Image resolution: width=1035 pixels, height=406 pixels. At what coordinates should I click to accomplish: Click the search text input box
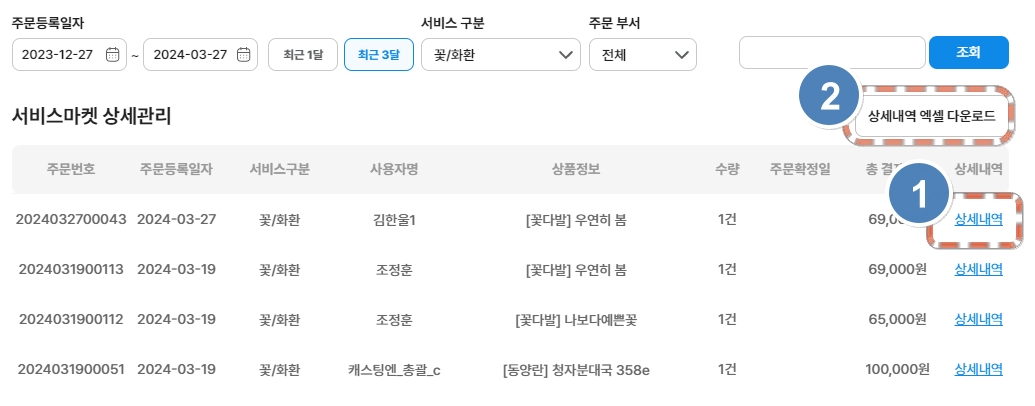pos(832,52)
